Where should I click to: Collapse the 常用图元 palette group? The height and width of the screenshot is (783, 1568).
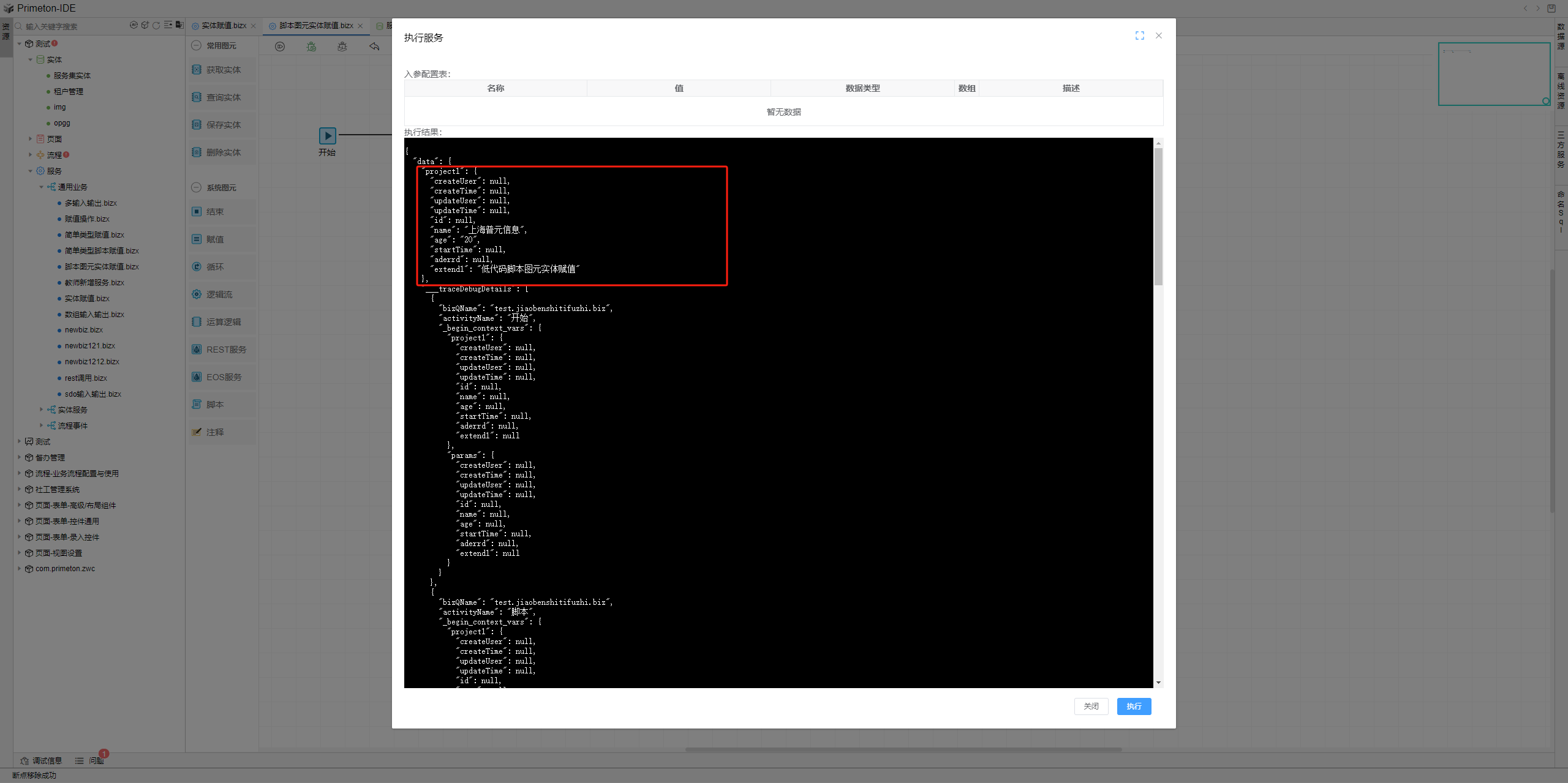197,45
